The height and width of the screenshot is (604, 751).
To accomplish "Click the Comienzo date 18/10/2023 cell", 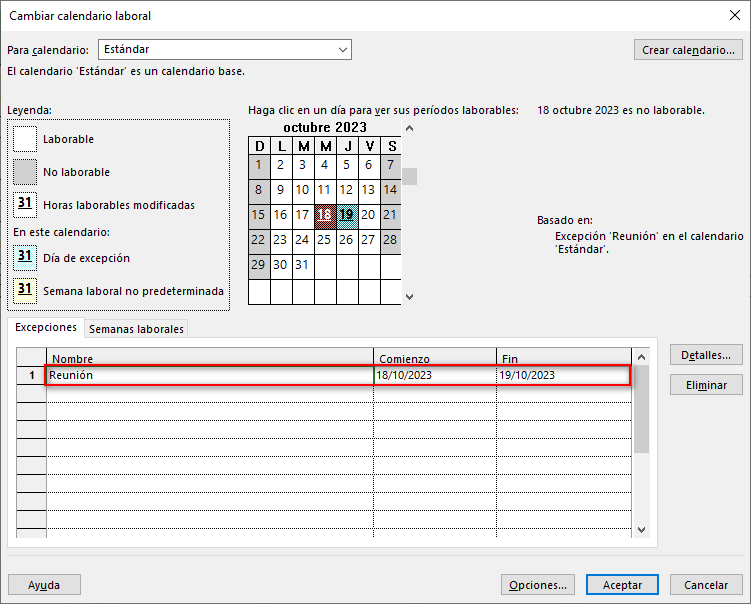I will pos(434,375).
